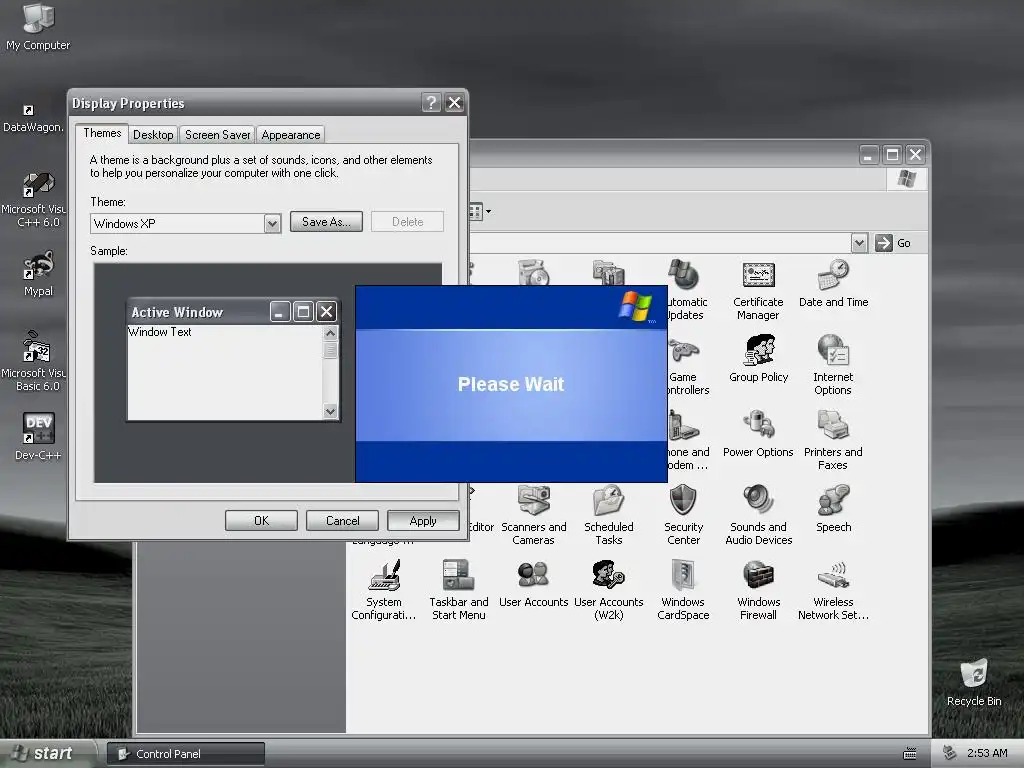Click the Display Properties help question-mark button

click(x=431, y=103)
